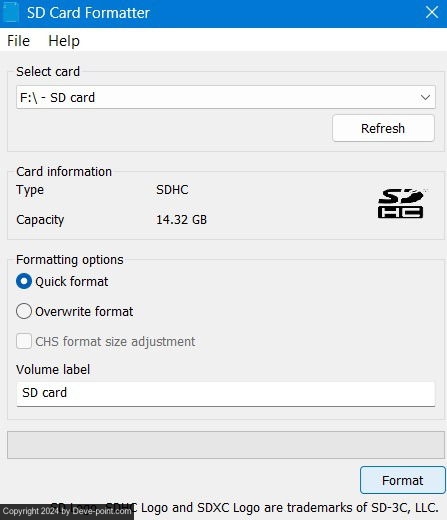Select the Quick format radio option
The image size is (447, 520).
(x=24, y=281)
